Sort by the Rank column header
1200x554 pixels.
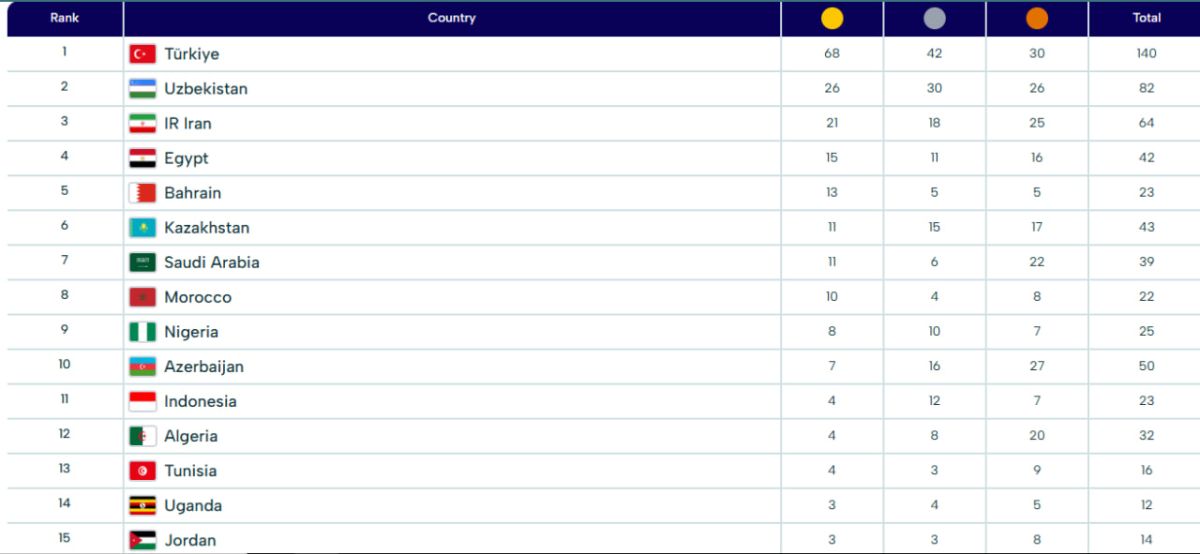click(x=64, y=18)
